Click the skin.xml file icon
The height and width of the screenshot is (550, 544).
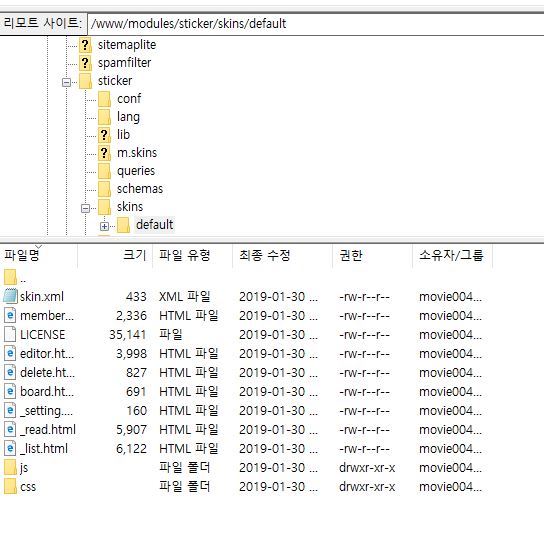click(x=10, y=296)
